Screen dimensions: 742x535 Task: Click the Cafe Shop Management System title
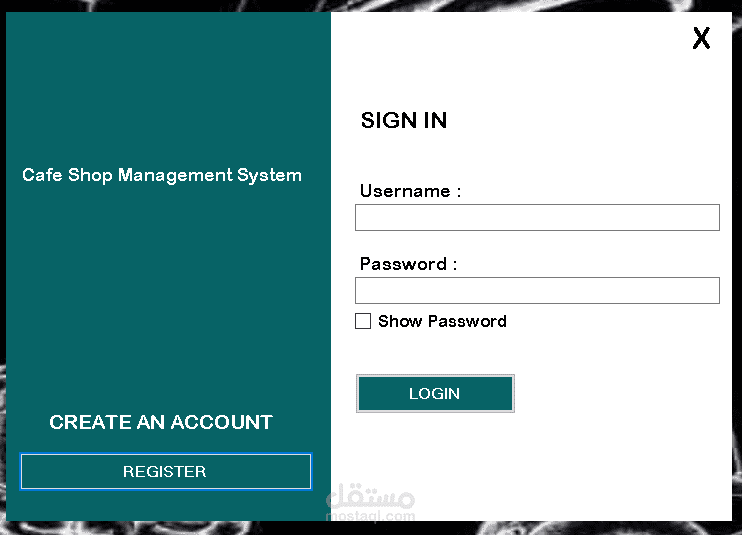point(162,175)
